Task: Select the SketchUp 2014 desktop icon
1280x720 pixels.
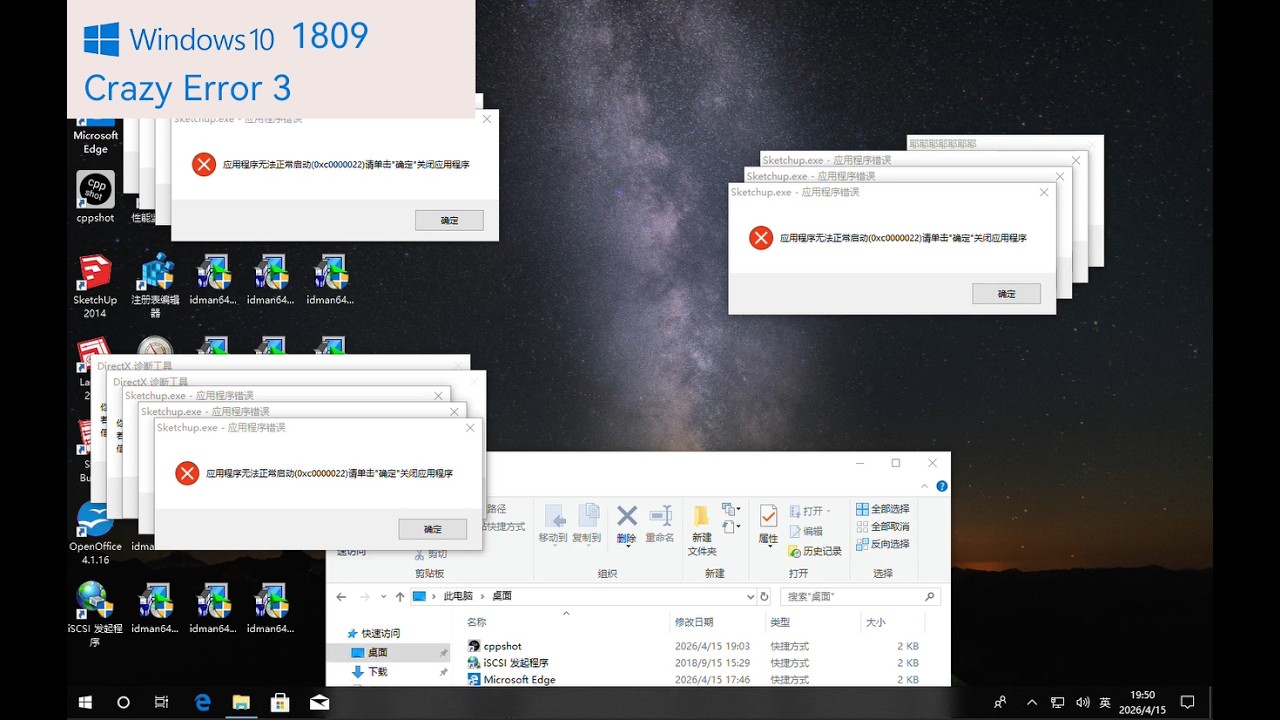Action: click(95, 287)
